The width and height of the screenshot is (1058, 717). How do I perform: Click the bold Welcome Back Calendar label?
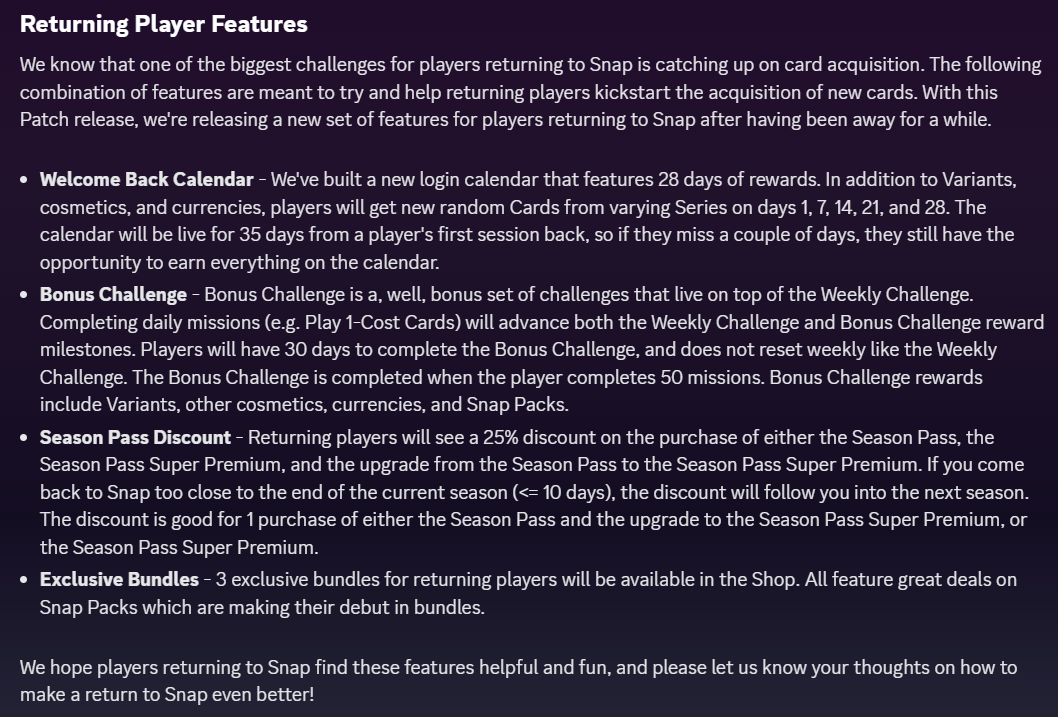click(146, 179)
